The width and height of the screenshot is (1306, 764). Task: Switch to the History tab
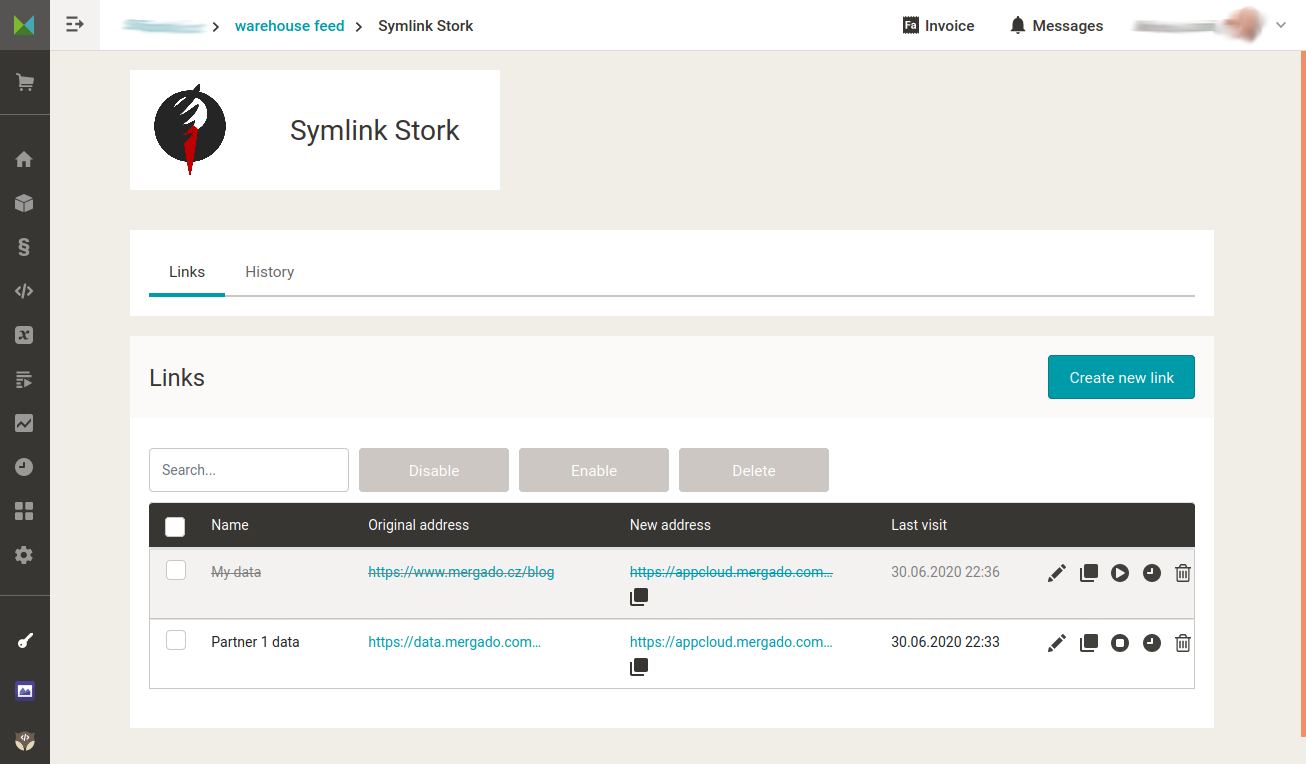coord(270,272)
